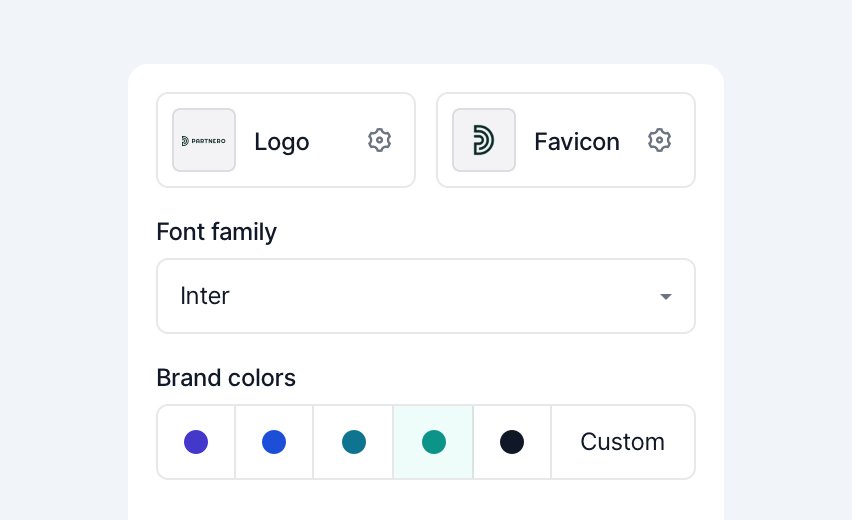Screen dimensions: 852x520
Task: Click the Favicon preview image
Action: click(484, 140)
